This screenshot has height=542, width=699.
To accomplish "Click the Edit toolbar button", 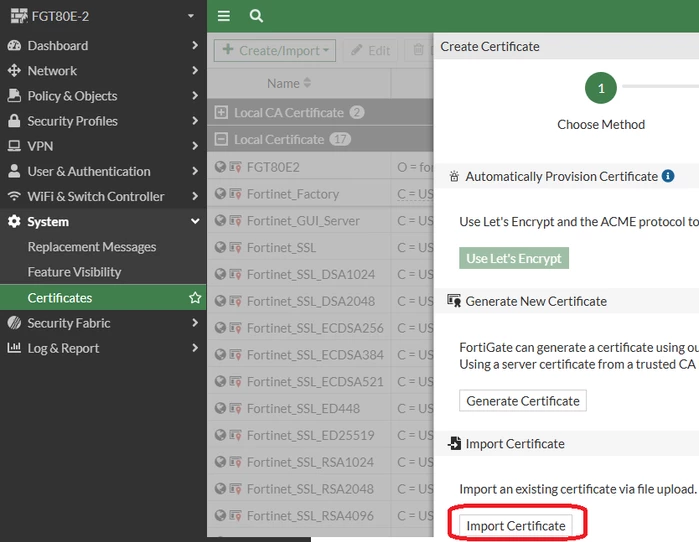I will [371, 50].
